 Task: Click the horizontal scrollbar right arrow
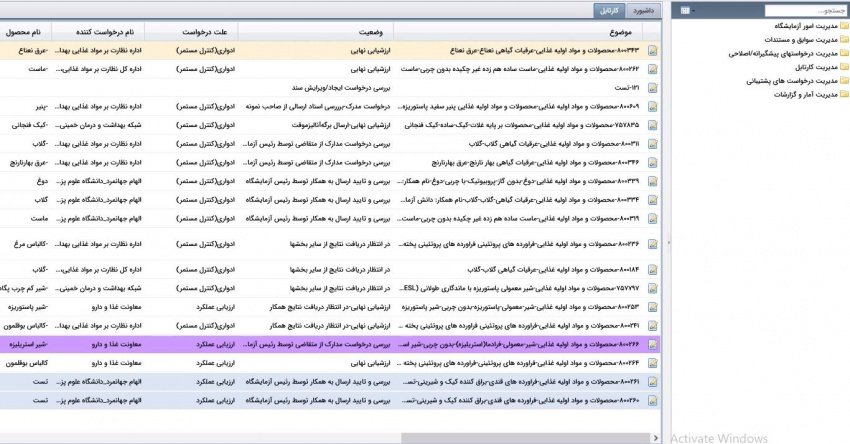pyautogui.click(x=656, y=438)
